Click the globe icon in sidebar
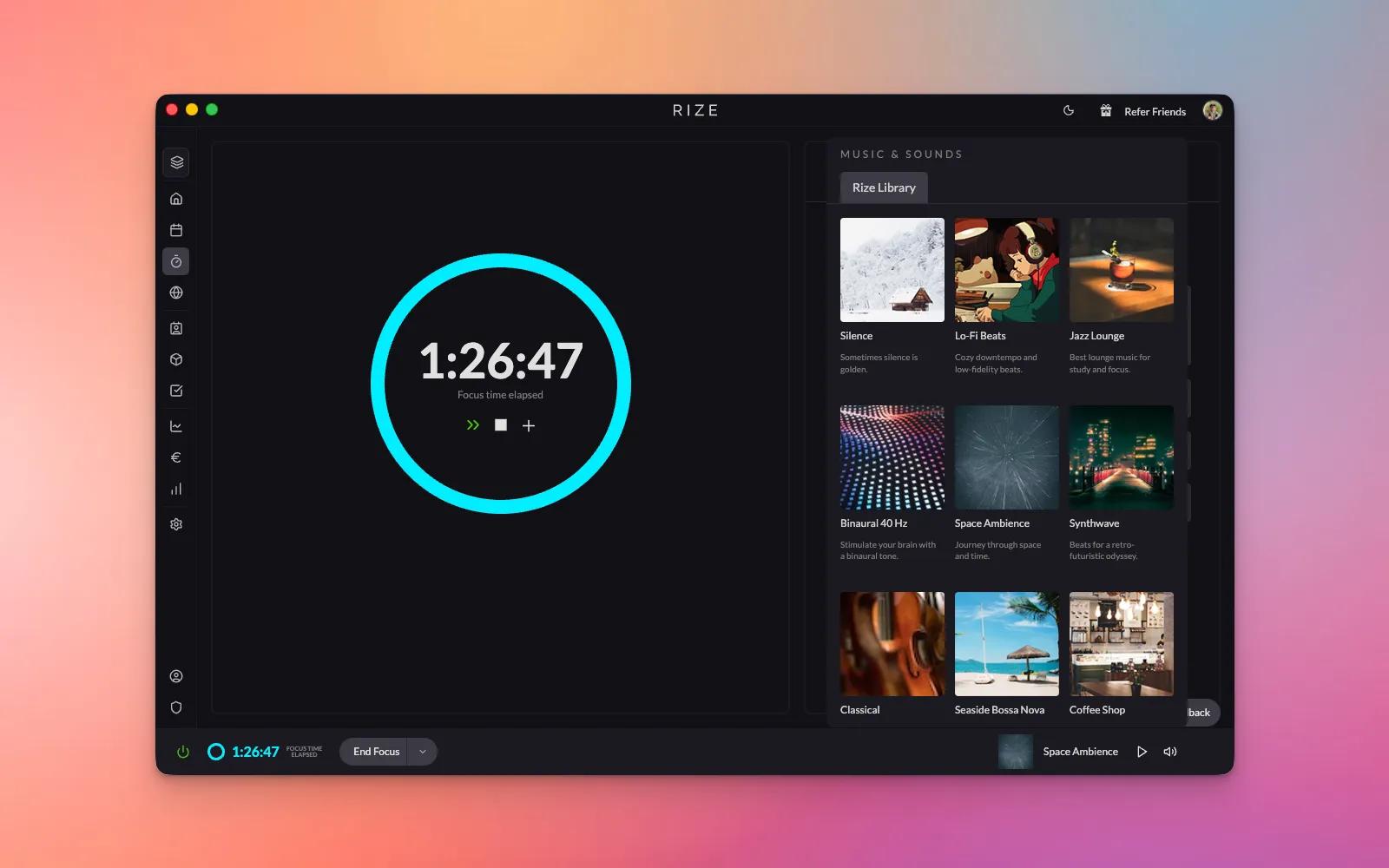1389x868 pixels. (176, 293)
